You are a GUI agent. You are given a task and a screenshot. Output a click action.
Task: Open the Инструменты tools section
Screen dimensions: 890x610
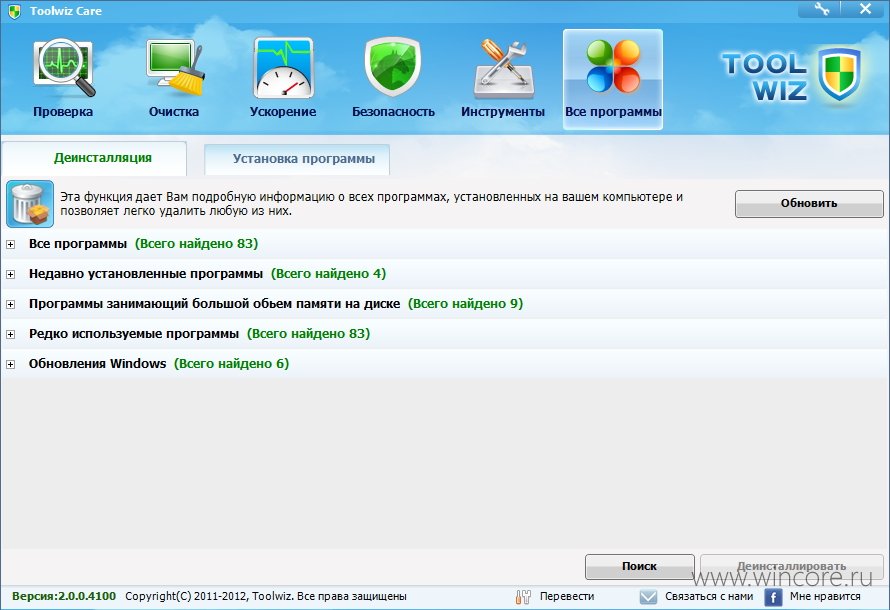(503, 79)
